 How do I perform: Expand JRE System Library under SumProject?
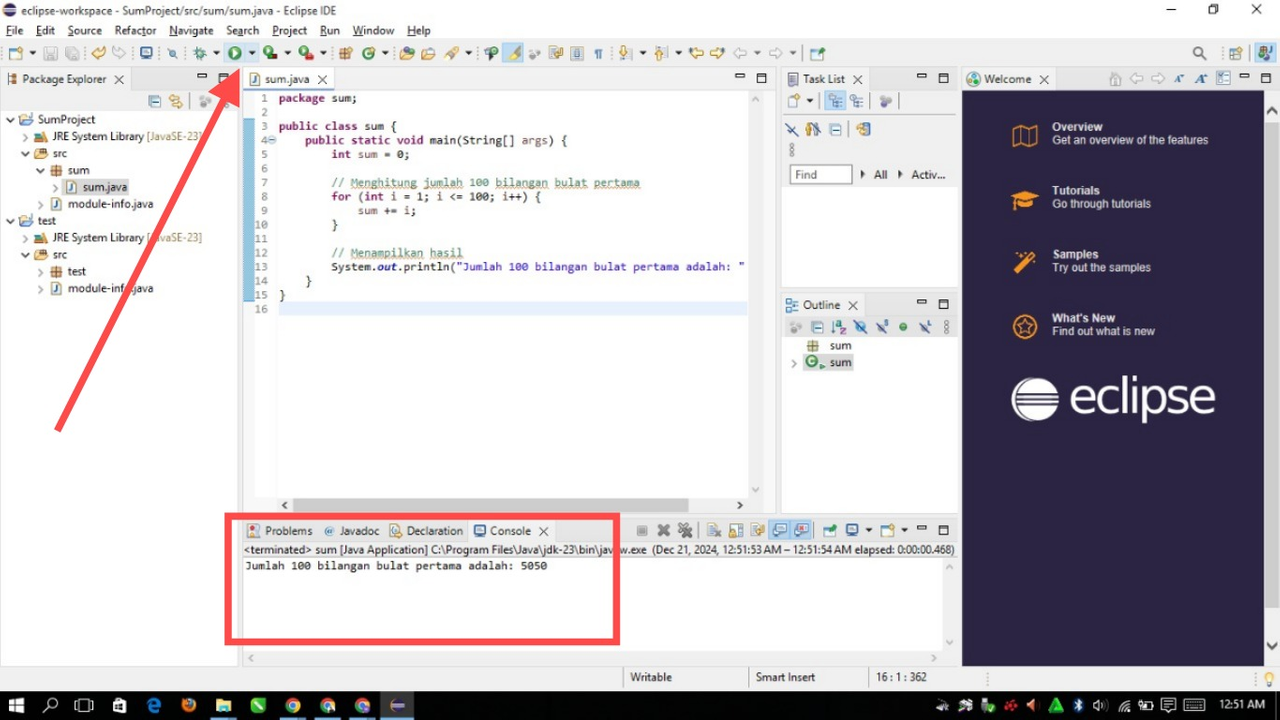(26, 136)
